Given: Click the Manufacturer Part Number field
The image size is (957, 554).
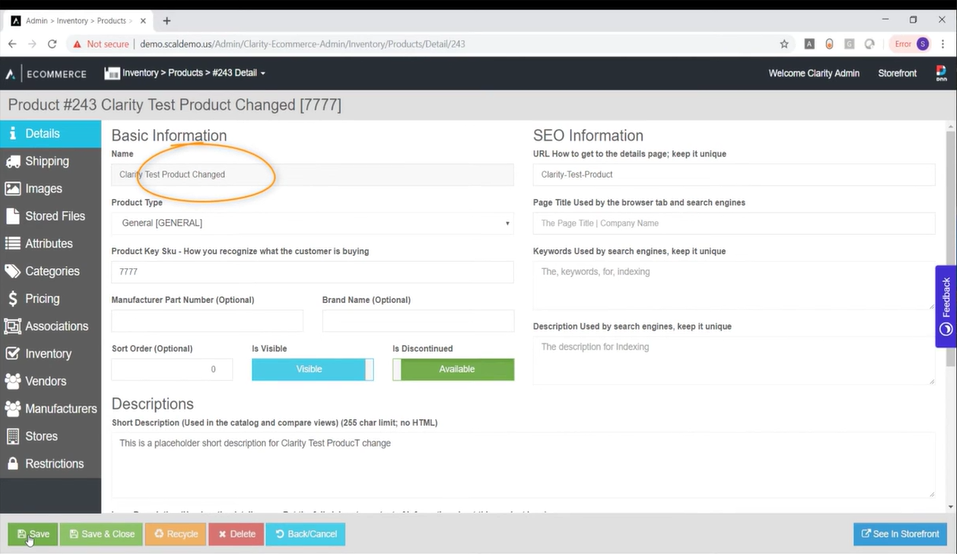Looking at the screenshot, I should click(x=208, y=321).
